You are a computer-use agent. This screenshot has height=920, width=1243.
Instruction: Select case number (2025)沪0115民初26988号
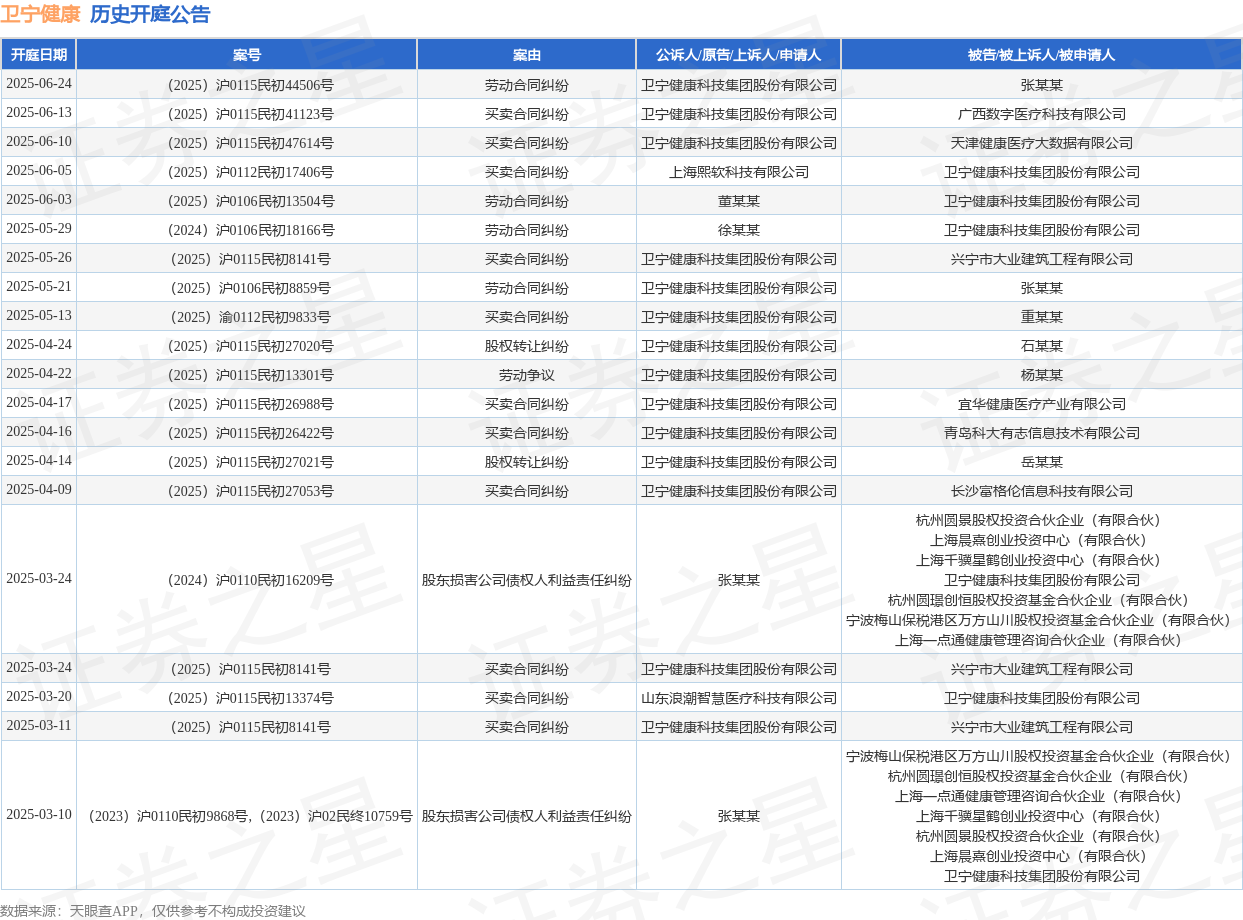(247, 404)
